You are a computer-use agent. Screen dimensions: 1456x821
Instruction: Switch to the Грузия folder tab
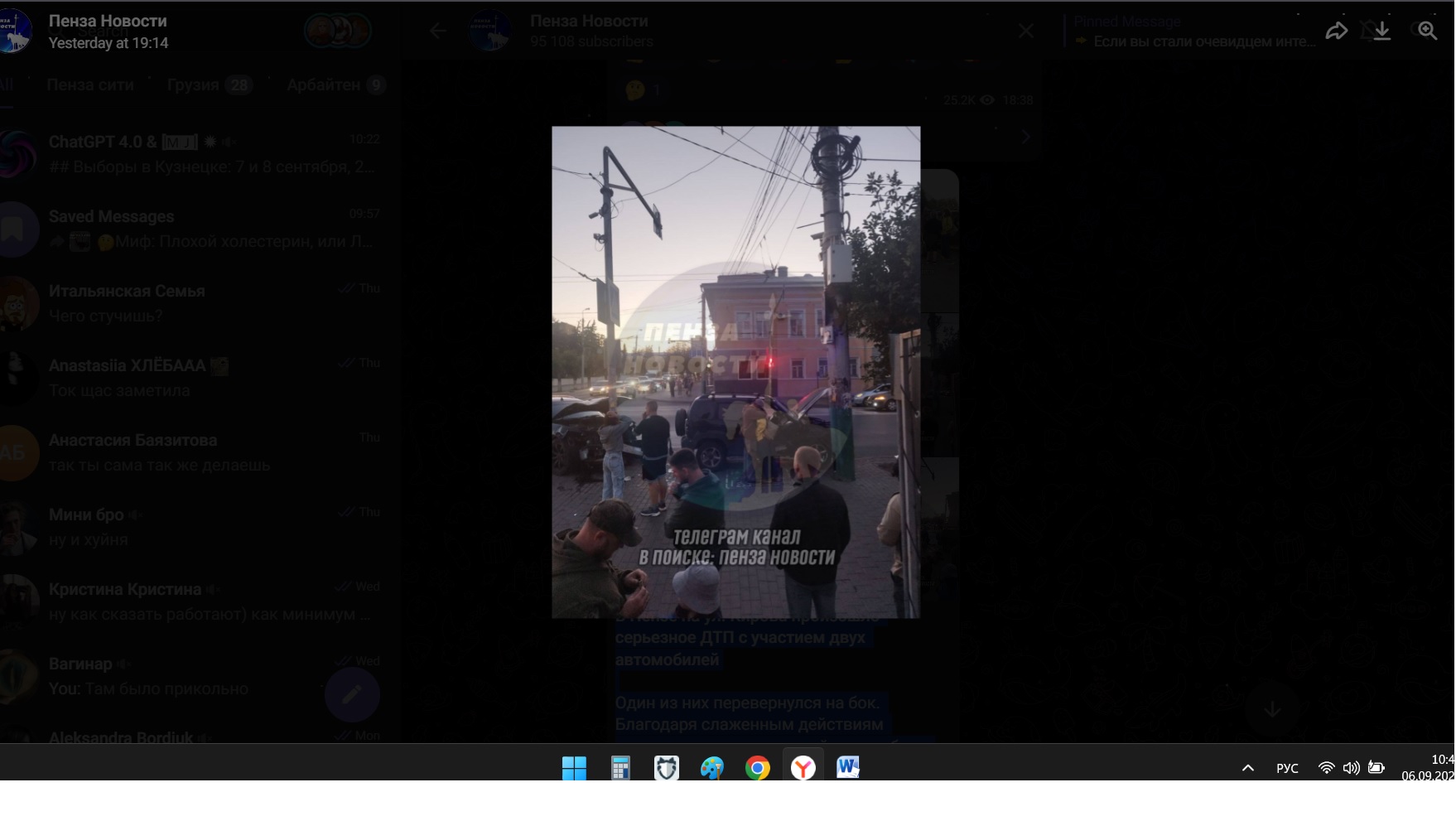[x=193, y=85]
